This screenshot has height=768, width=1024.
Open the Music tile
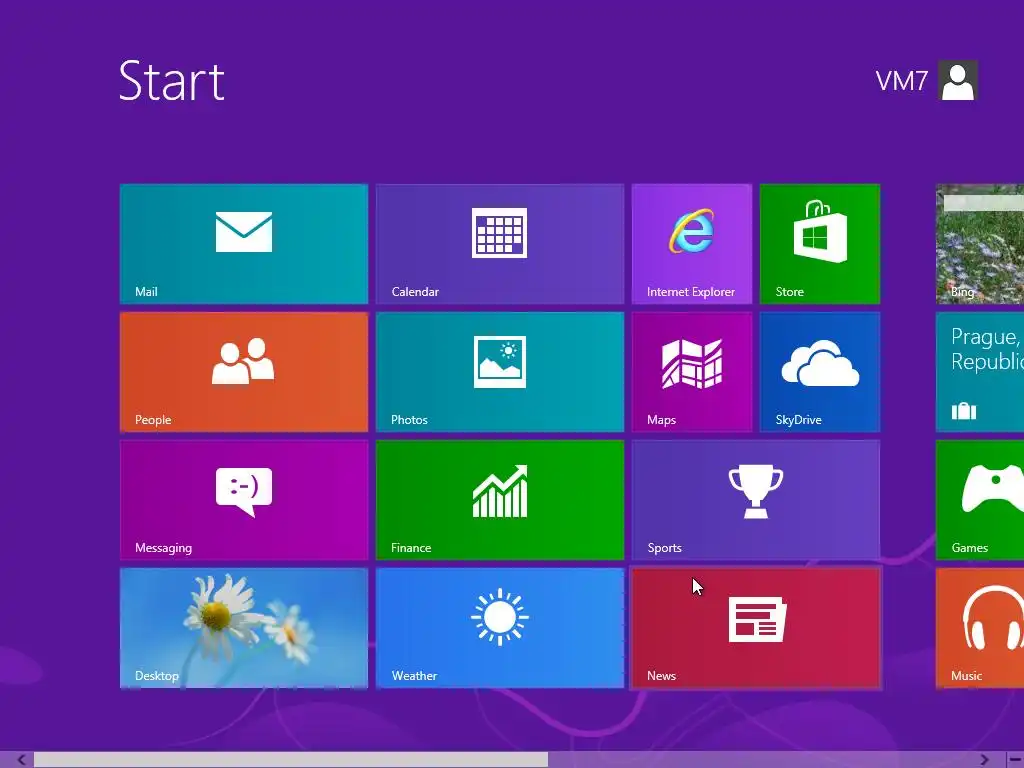980,628
